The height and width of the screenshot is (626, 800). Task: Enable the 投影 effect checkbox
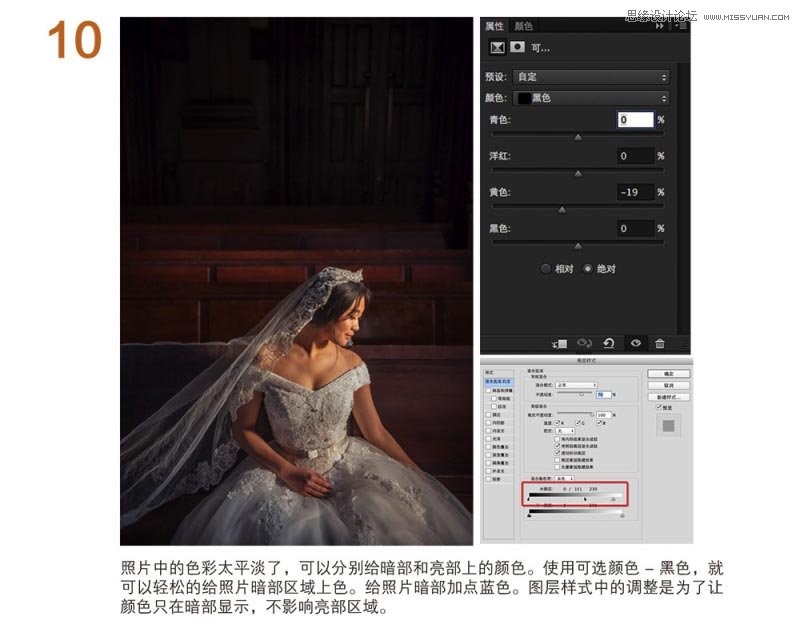(x=488, y=479)
